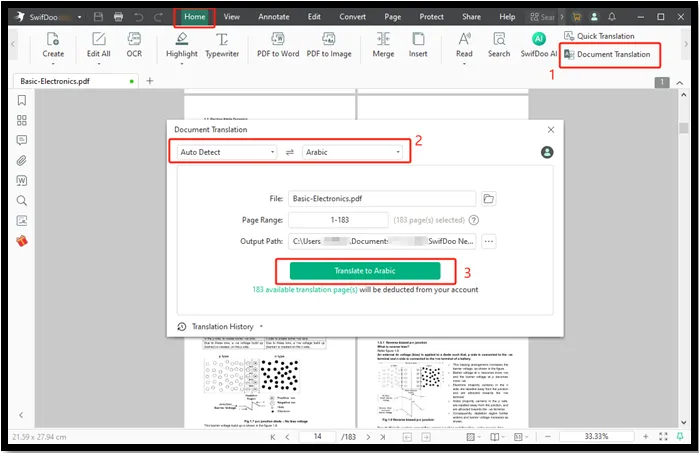Open the Protect tab
699x453 pixels.
coord(432,17)
